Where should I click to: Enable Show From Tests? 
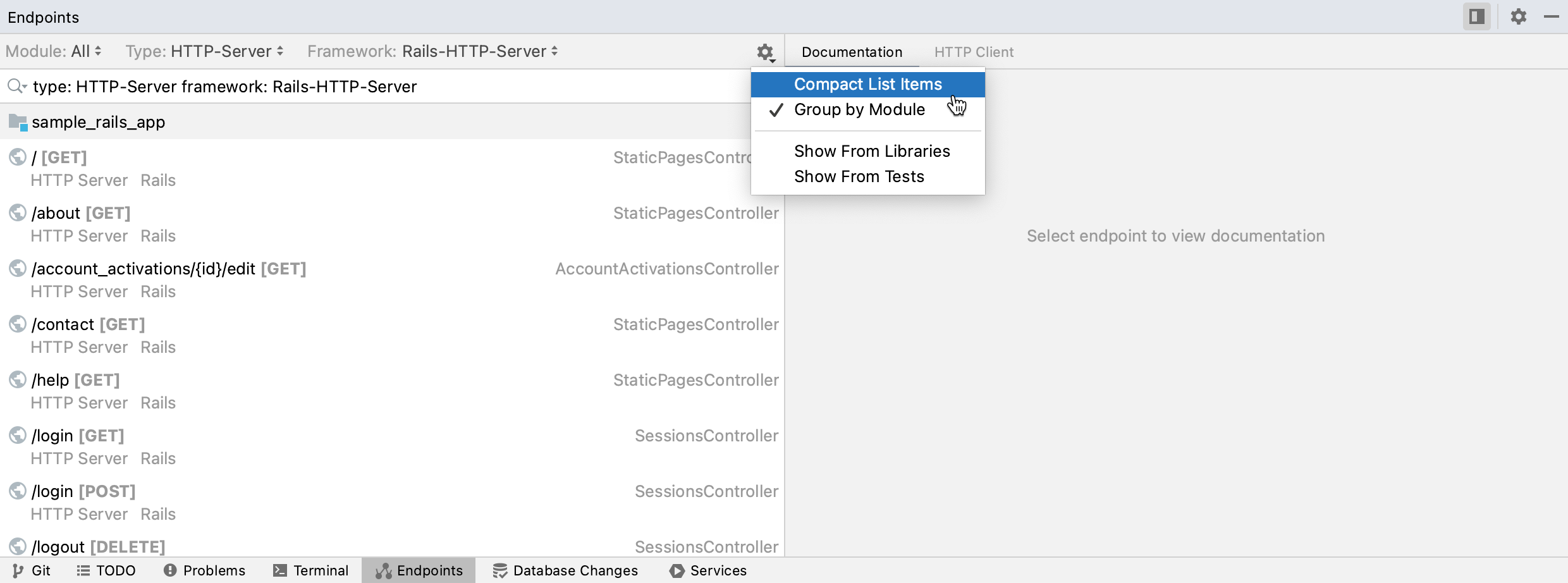[x=859, y=176]
